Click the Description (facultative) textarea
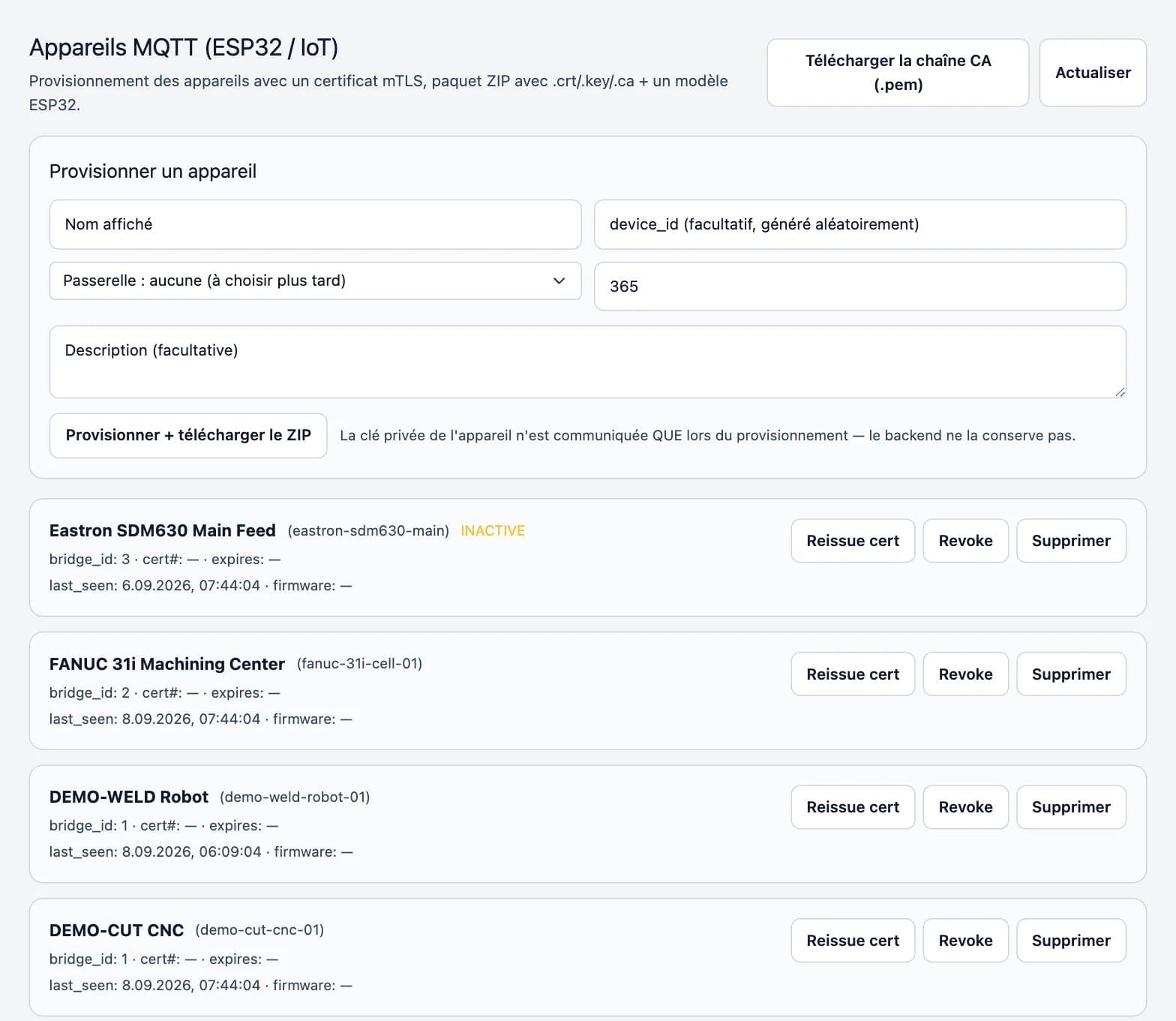The height and width of the screenshot is (1021, 1176). [588, 362]
